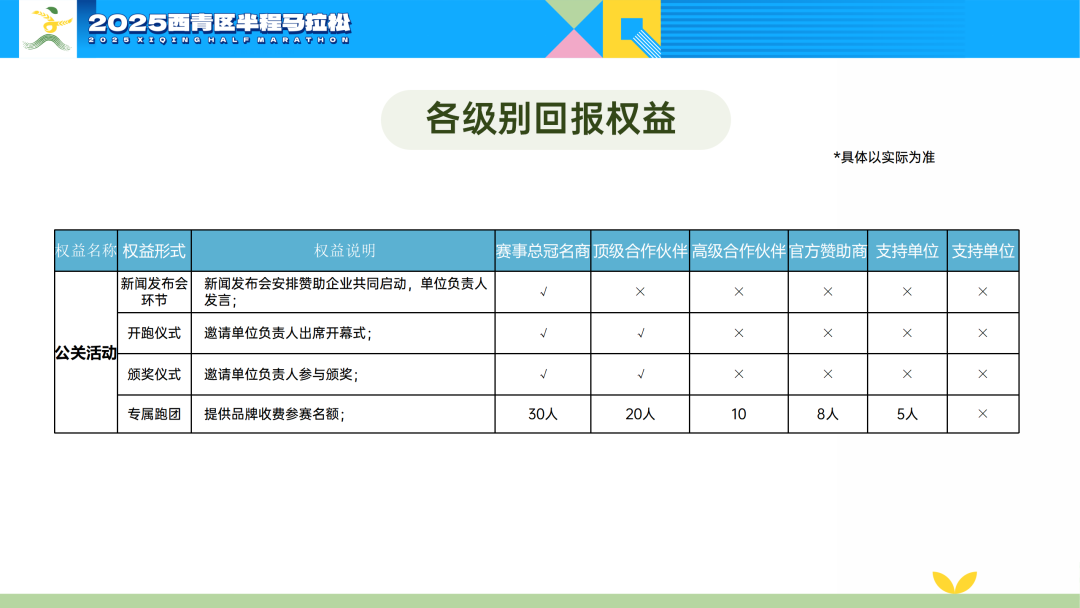Click the marathon runner logo in header
This screenshot has height=608, width=1080.
point(47,28)
